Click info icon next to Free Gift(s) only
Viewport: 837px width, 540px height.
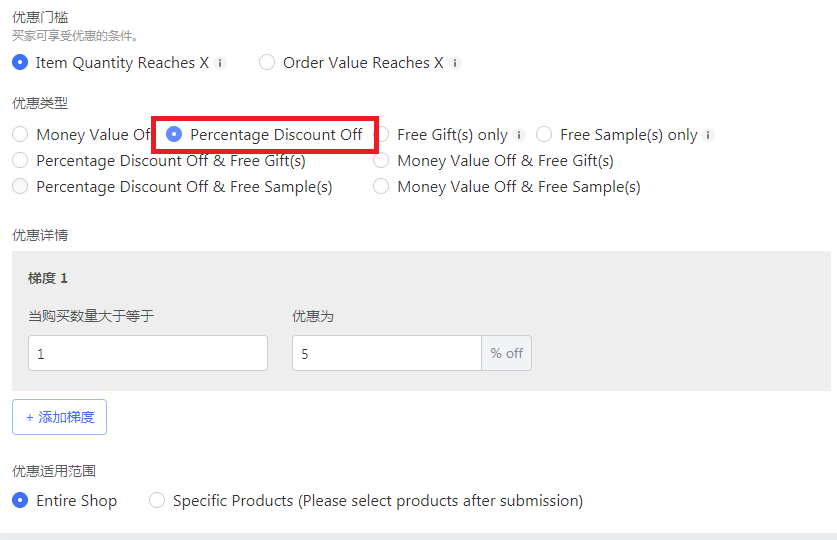tap(519, 135)
